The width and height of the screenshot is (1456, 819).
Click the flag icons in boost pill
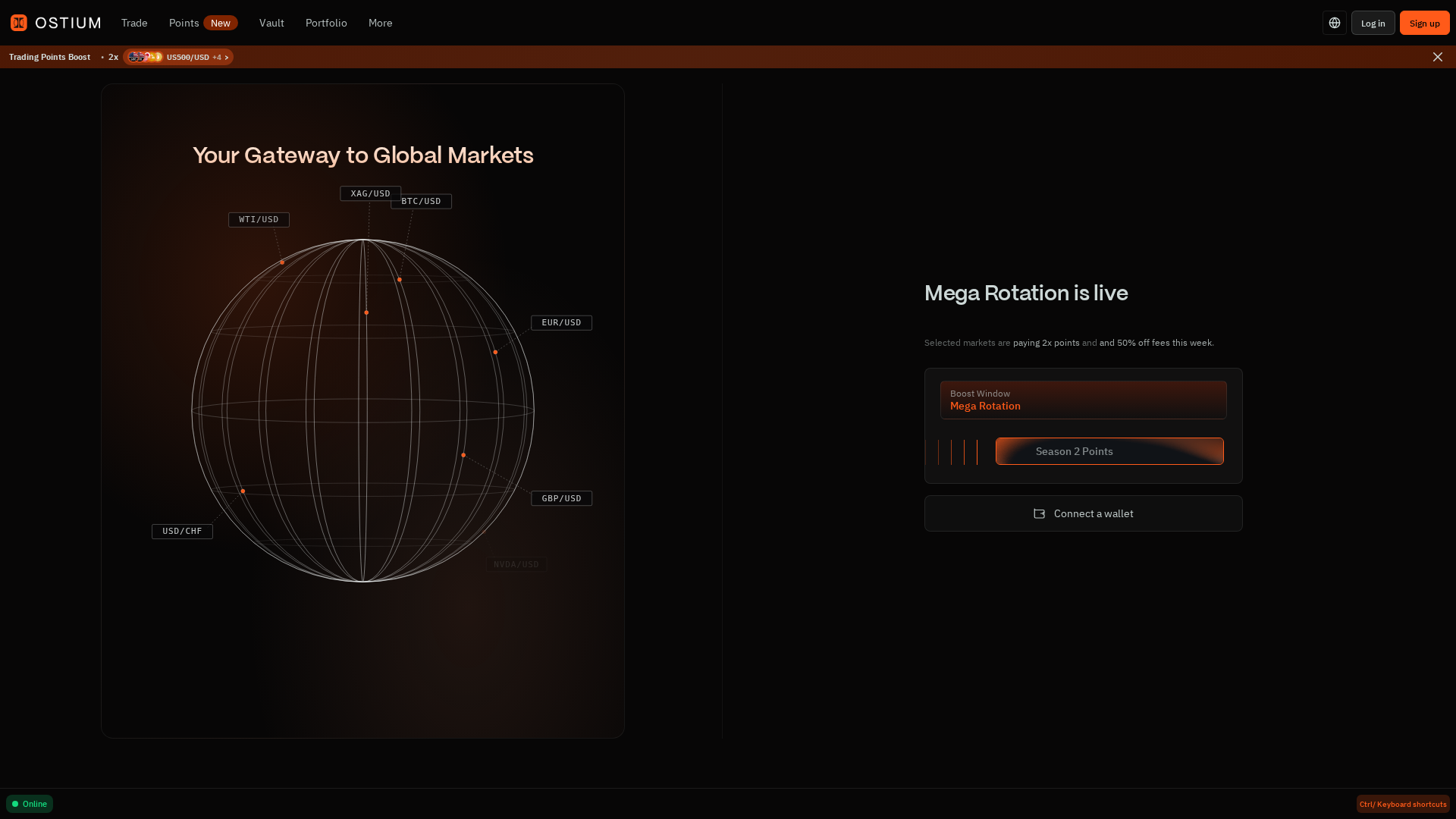(x=145, y=57)
